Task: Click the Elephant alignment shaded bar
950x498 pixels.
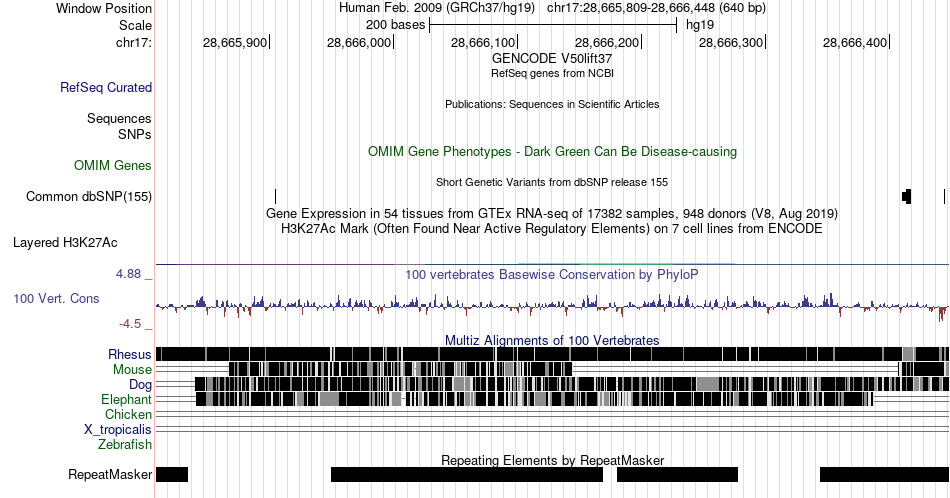Action: pos(535,399)
